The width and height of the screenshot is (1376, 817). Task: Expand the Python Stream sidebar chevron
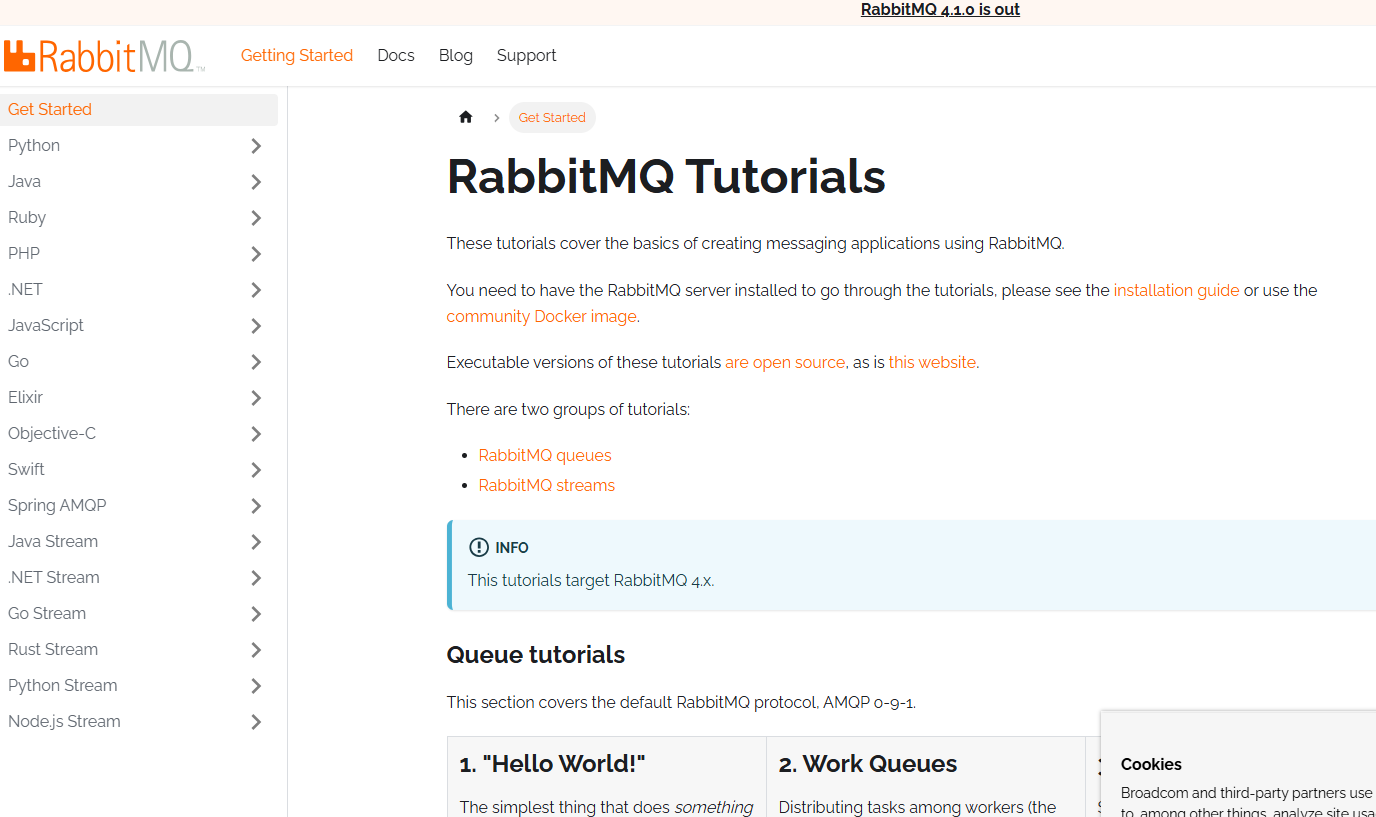click(x=256, y=686)
